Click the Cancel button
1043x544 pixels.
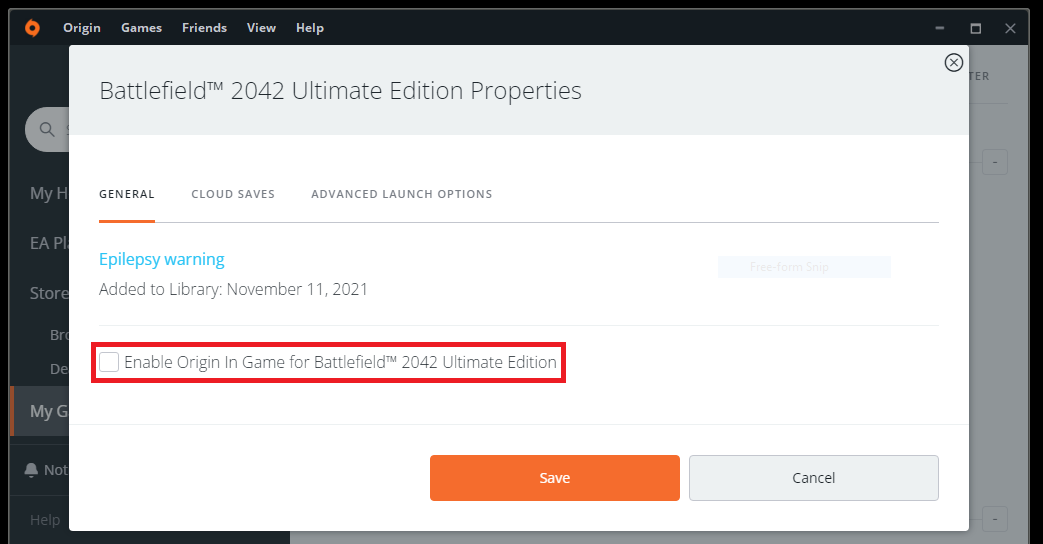pos(813,478)
